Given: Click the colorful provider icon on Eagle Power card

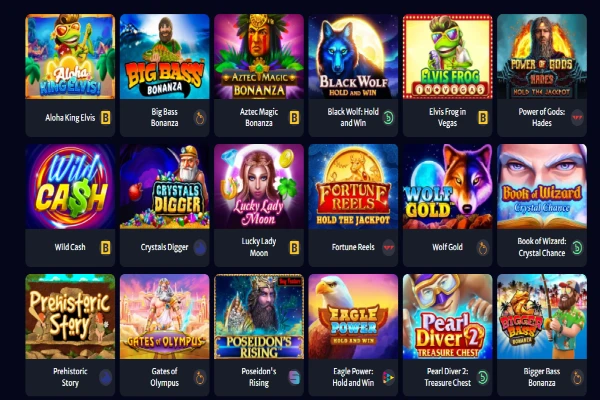Looking at the screenshot, I should 388,377.
